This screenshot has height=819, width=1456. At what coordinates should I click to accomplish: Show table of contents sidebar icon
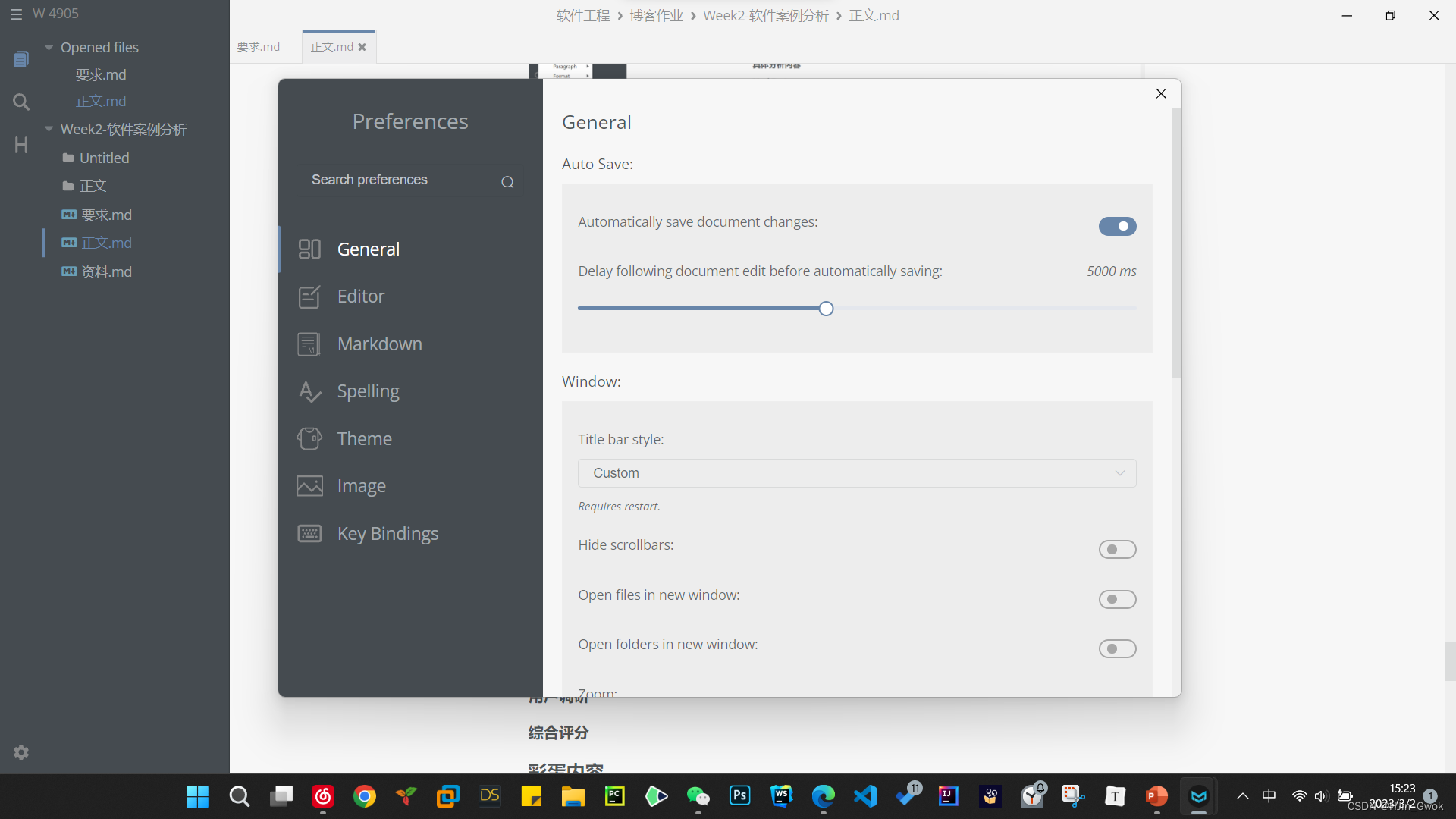(21, 144)
